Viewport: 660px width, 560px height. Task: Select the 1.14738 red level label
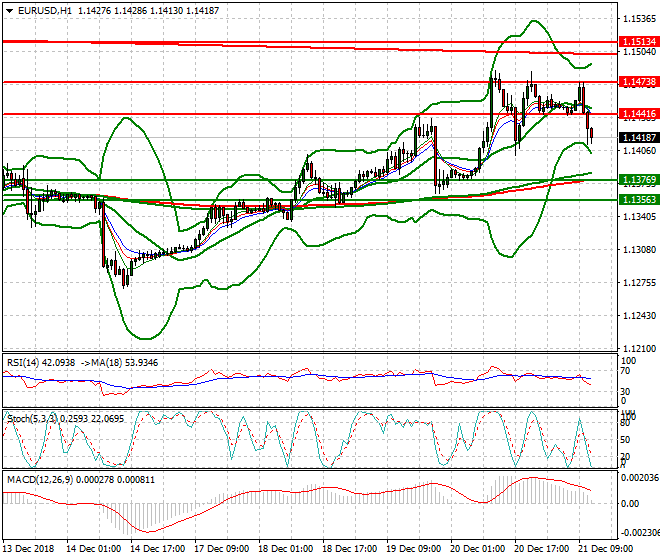(639, 82)
